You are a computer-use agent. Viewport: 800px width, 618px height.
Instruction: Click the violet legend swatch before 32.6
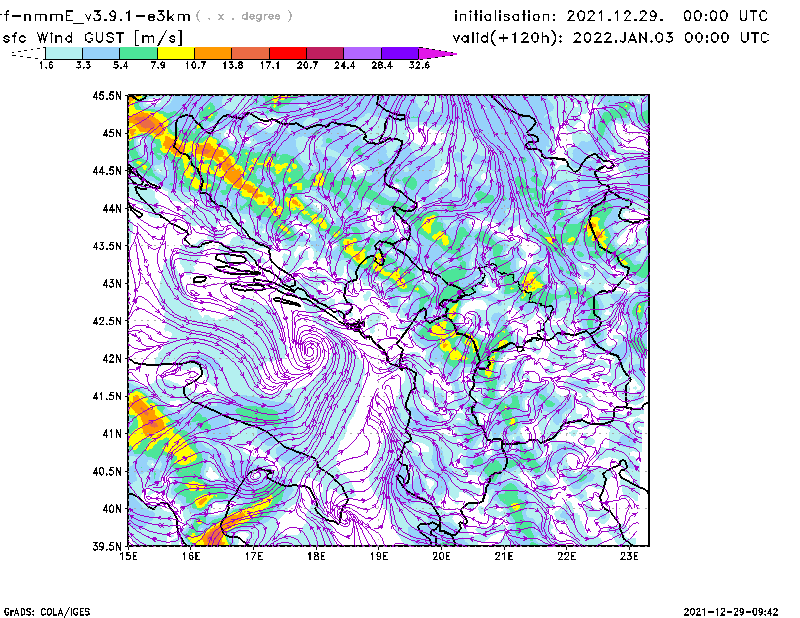400,53
